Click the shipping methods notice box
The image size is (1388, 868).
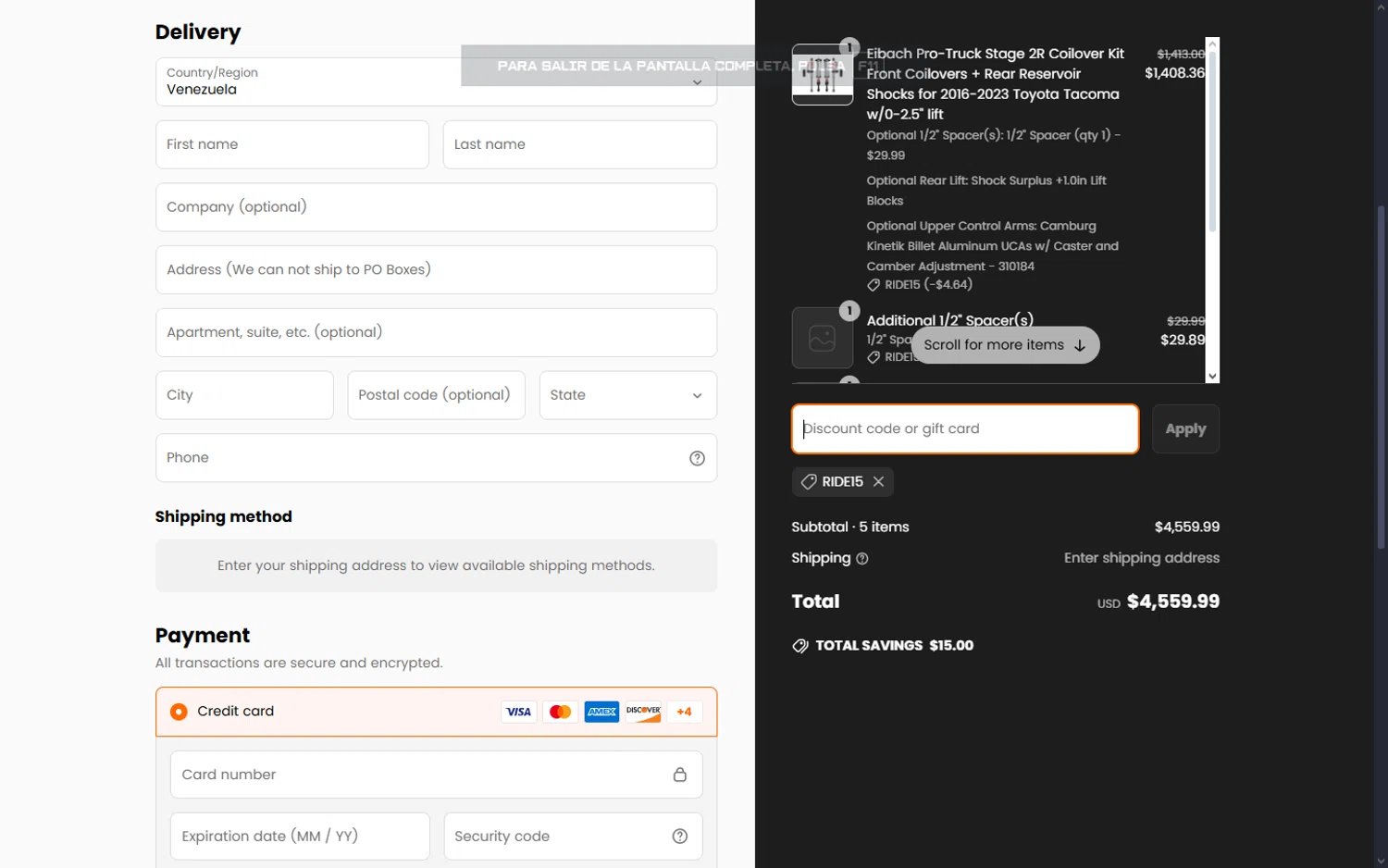click(x=436, y=566)
